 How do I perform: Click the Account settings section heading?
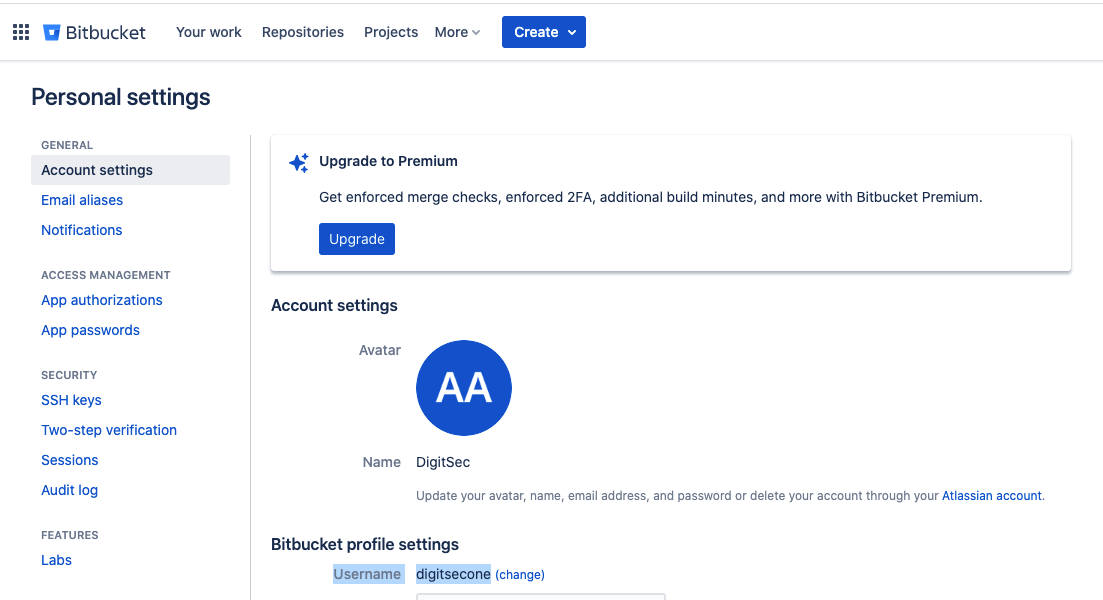(x=334, y=306)
